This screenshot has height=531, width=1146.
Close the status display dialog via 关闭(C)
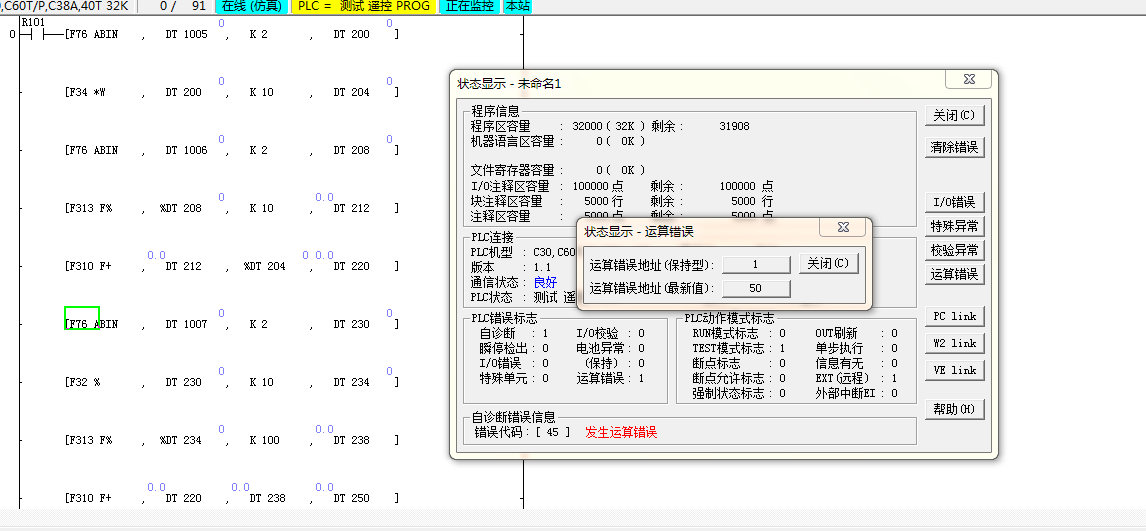point(955,115)
